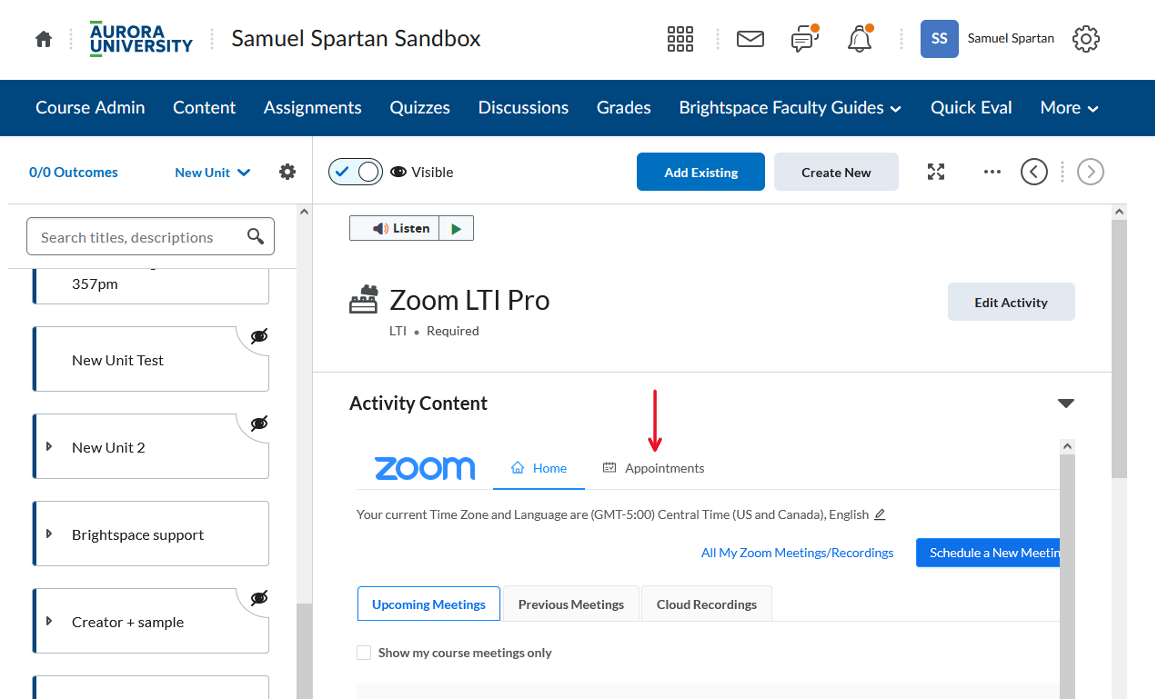
Task: Toggle visibility of New Unit 2
Action: click(x=259, y=424)
